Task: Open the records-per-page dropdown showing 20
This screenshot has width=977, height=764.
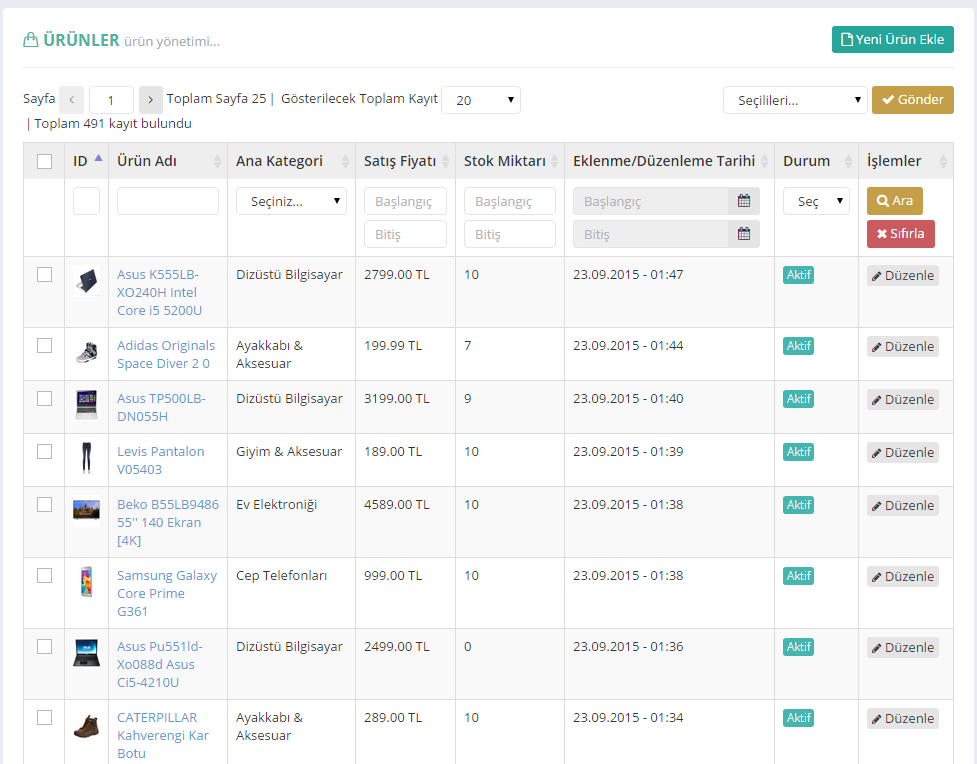Action: (x=480, y=100)
